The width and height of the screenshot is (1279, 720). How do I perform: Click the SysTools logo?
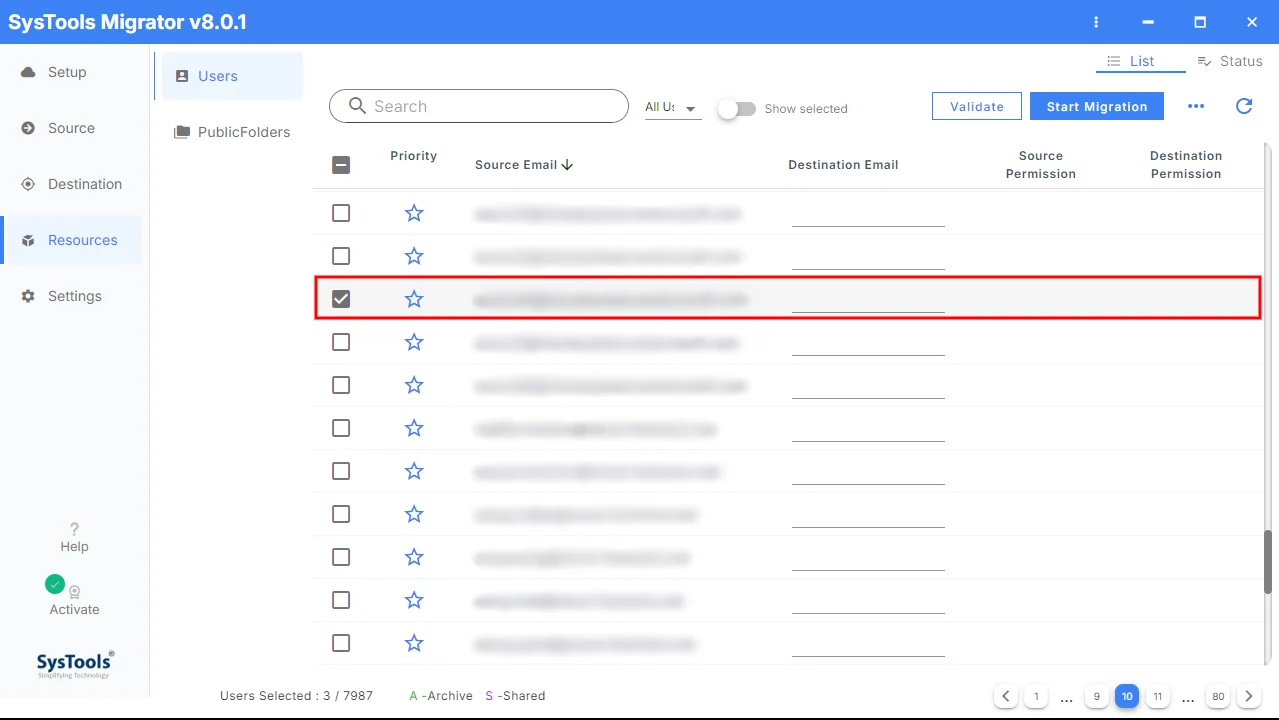[x=74, y=664]
